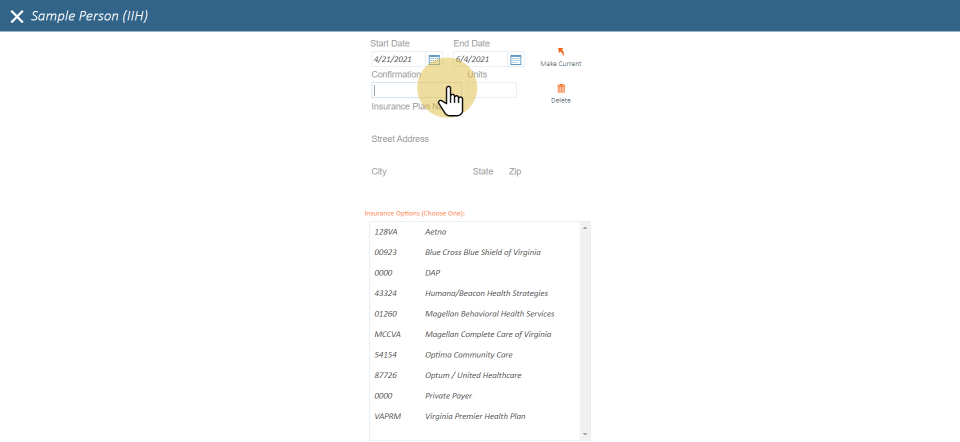Screen dimensions: 960x442
Task: Click the orange Delete trash icon
Action: point(560,89)
